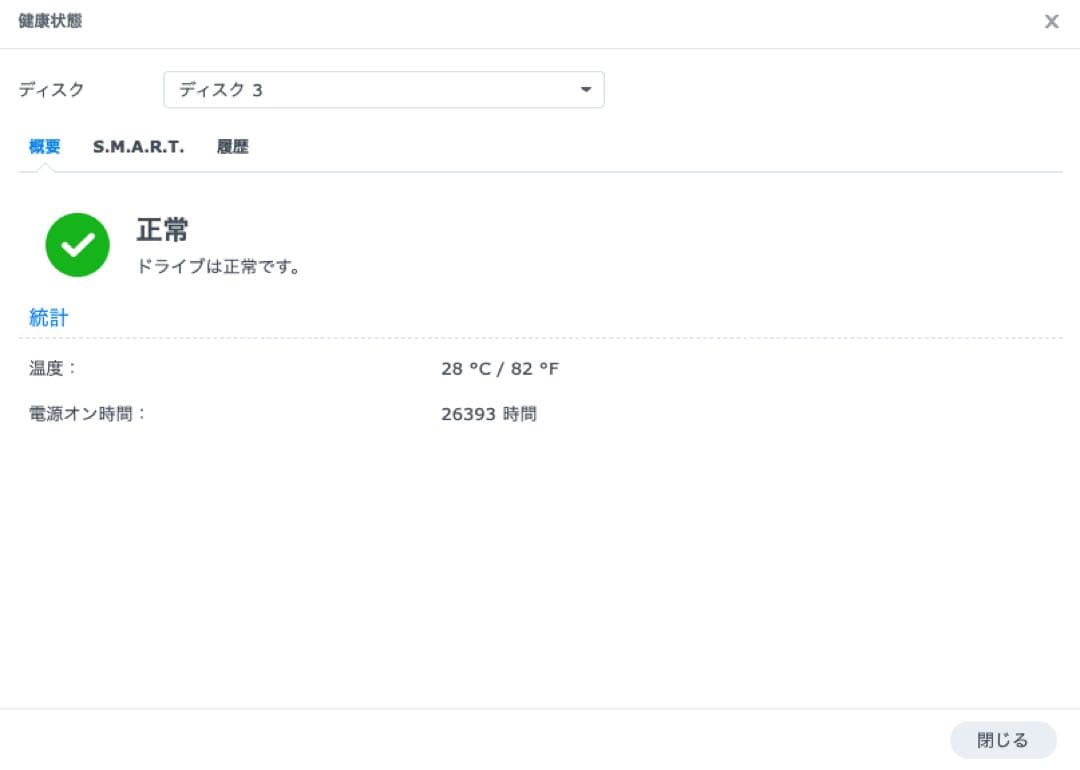Switch to the S.M.A.R.T. tab
1080x770 pixels.
pyautogui.click(x=138, y=146)
